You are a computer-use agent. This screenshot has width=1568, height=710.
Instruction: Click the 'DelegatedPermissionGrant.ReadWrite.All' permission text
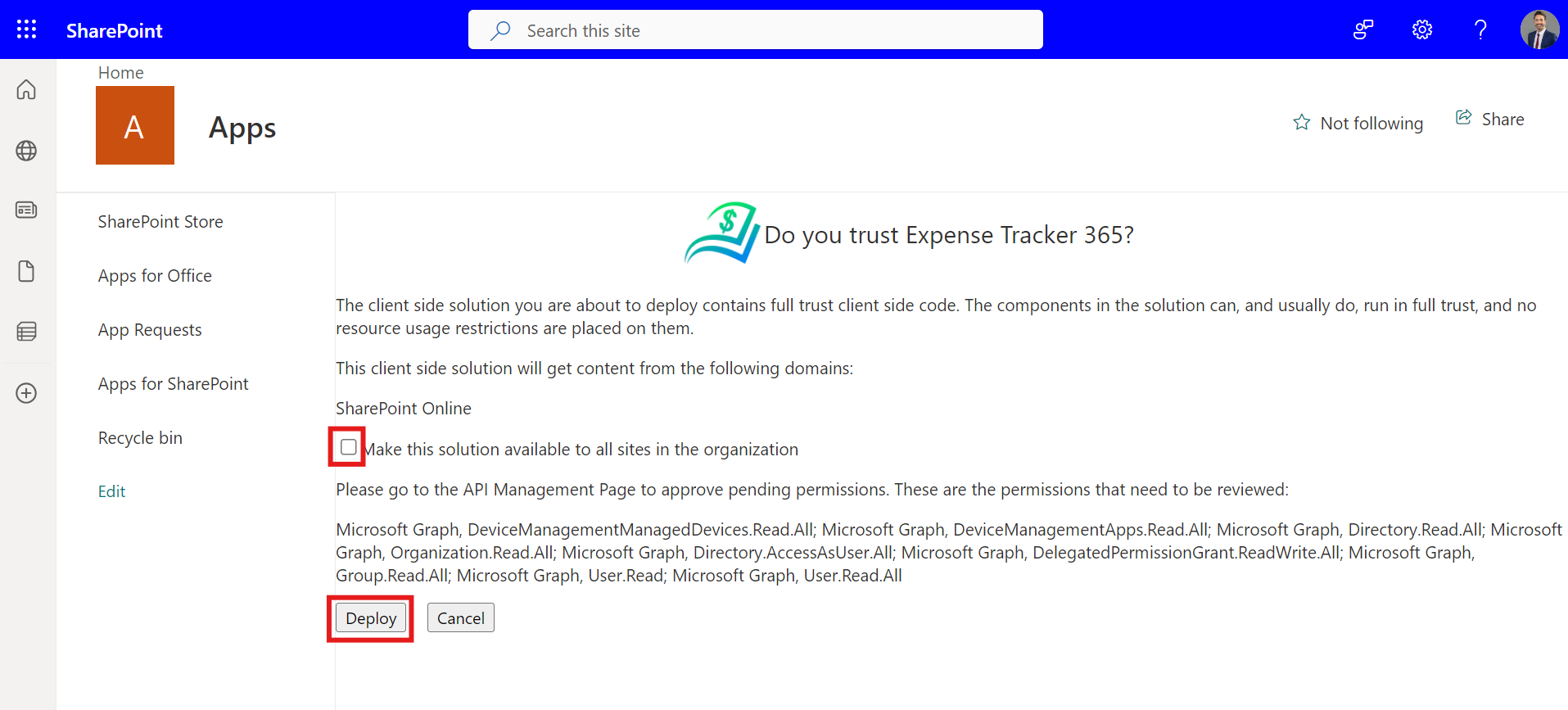point(1187,553)
